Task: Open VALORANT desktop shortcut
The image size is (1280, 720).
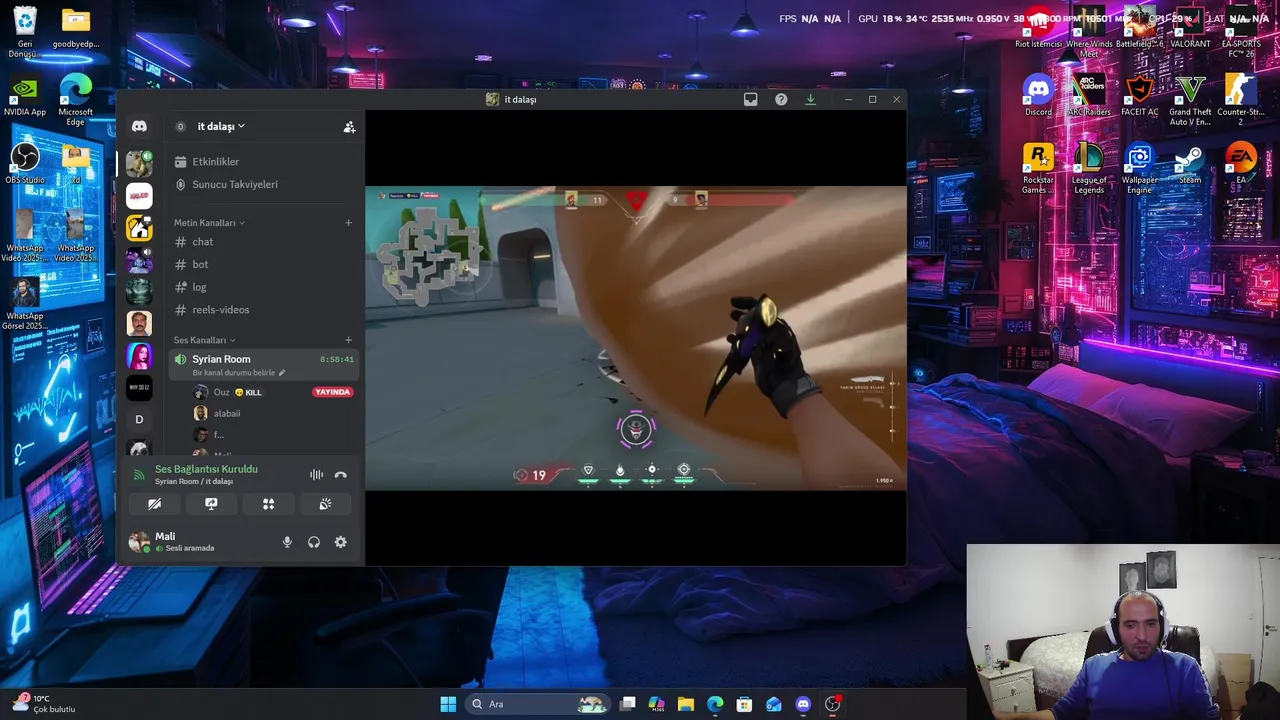Action: pos(1190,28)
